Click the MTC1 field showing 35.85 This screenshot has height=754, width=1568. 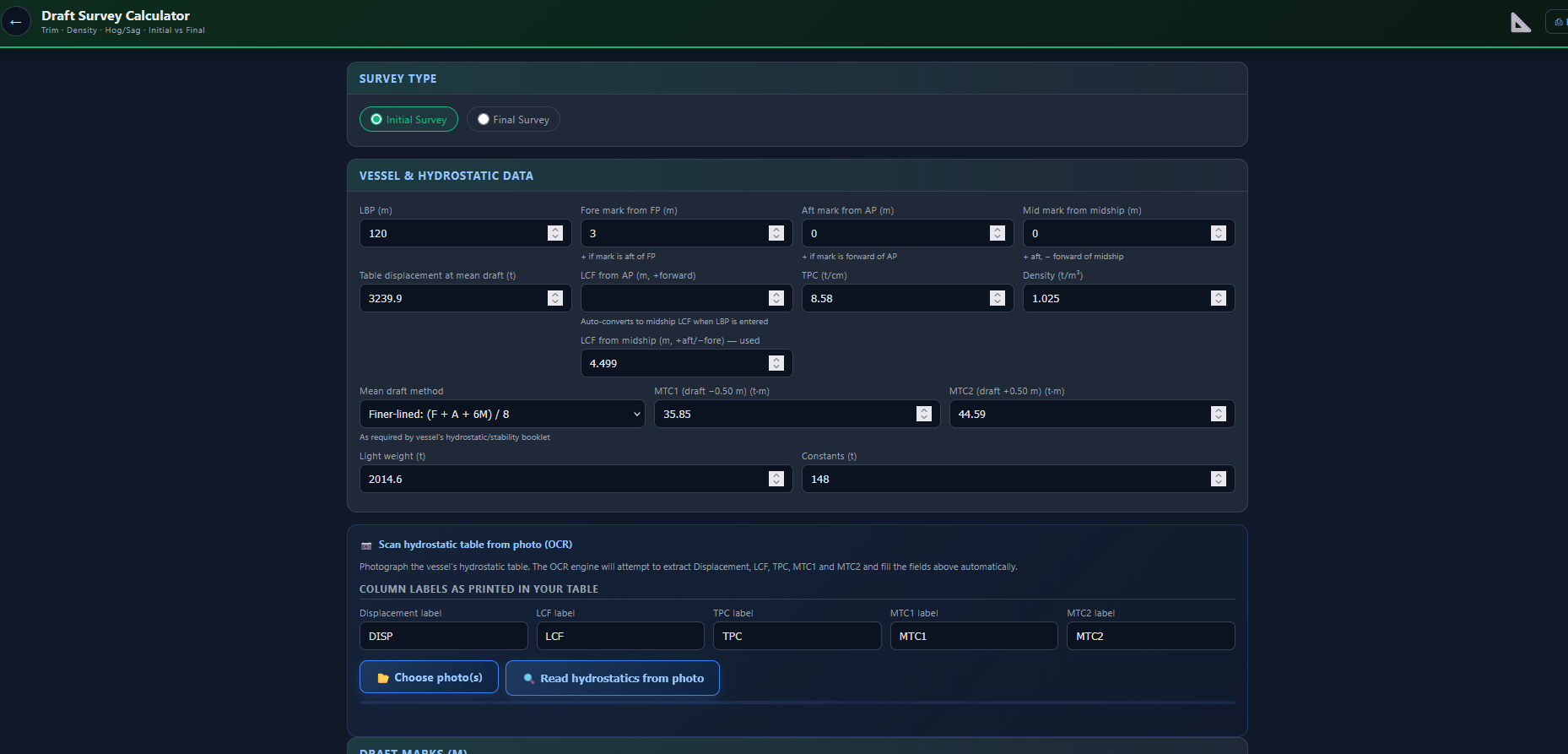tap(797, 414)
